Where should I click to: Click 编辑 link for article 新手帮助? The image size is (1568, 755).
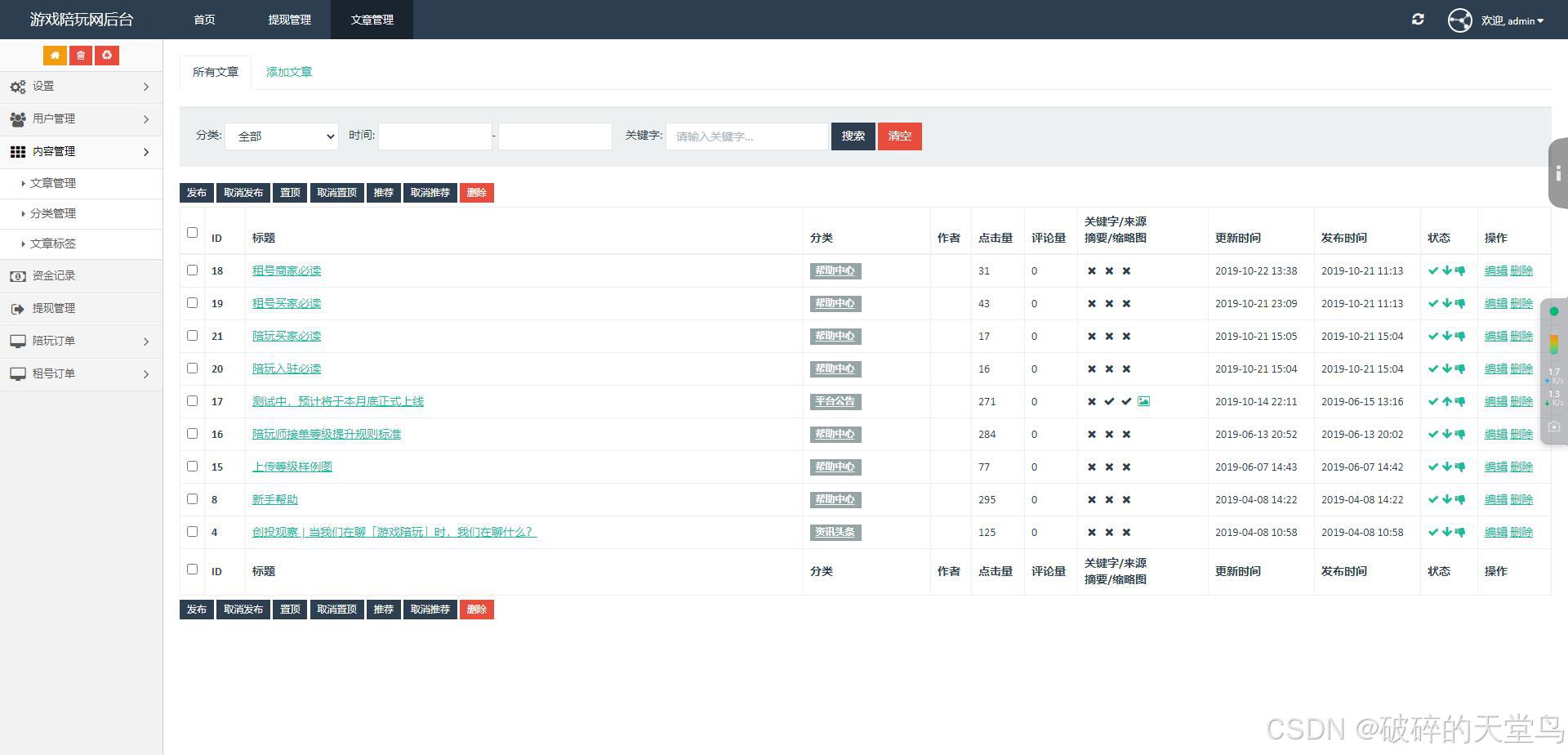click(1496, 499)
